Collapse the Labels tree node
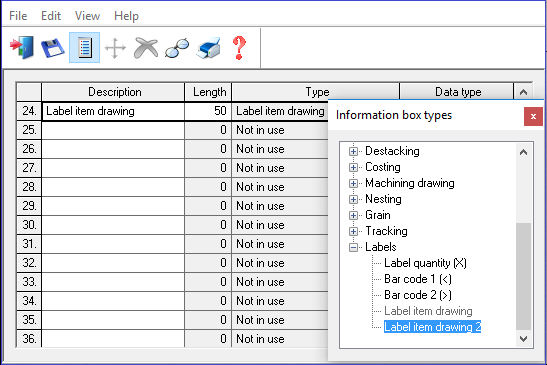This screenshot has width=547, height=365. coord(353,247)
